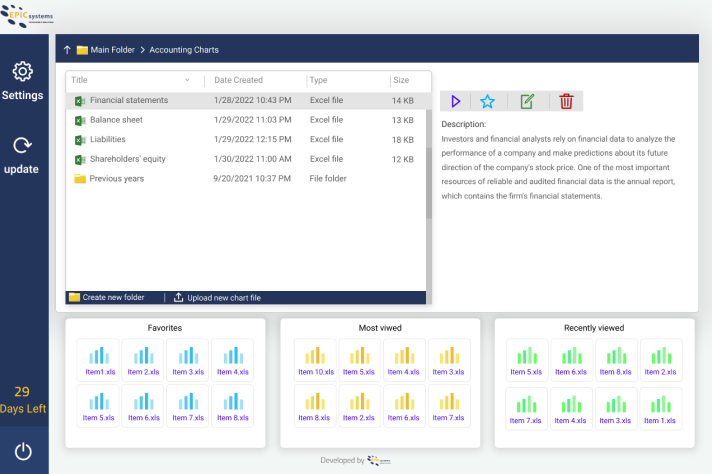Open Item 10.xls in Most viewed
712x474 pixels.
coord(315,359)
